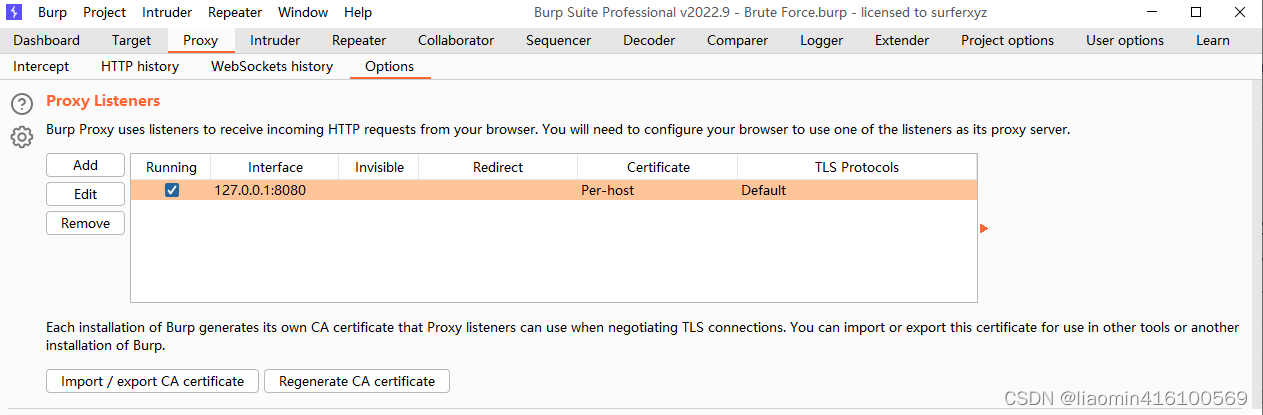
Task: Click the Edit listener button
Action: click(85, 194)
